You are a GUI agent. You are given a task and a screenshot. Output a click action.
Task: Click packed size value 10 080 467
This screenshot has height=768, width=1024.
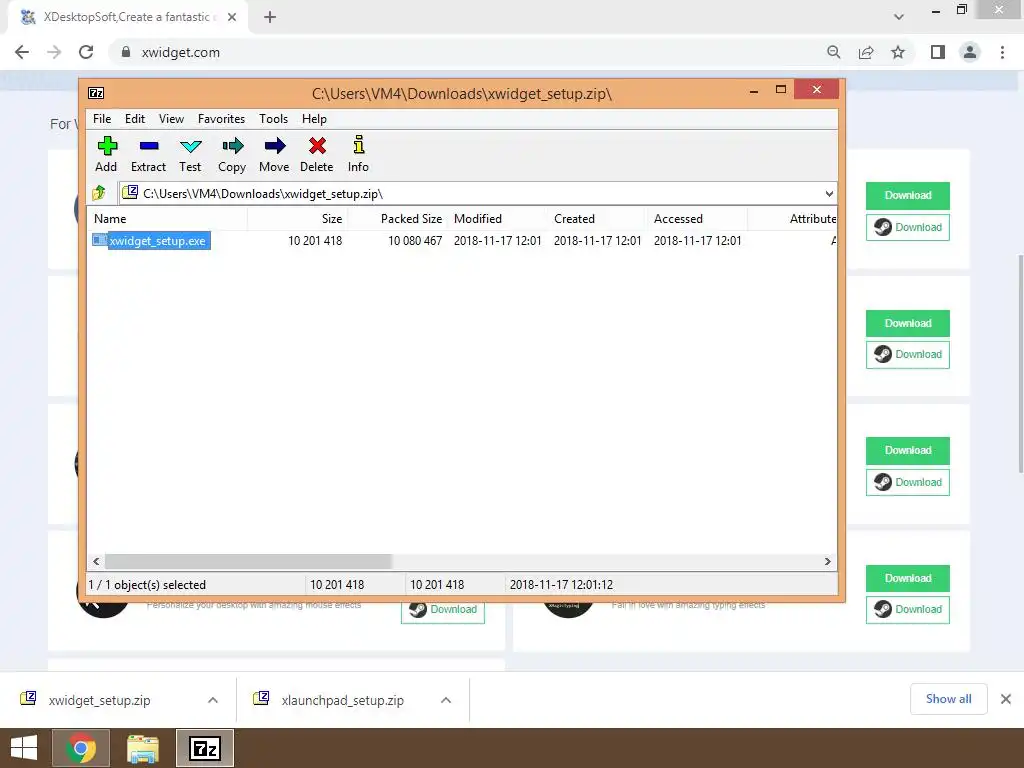pyautogui.click(x=415, y=241)
